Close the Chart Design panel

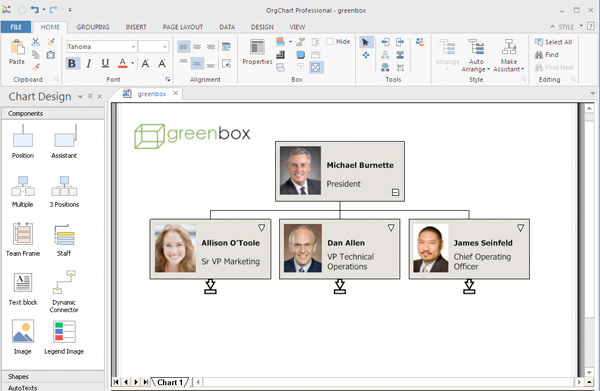pos(99,97)
